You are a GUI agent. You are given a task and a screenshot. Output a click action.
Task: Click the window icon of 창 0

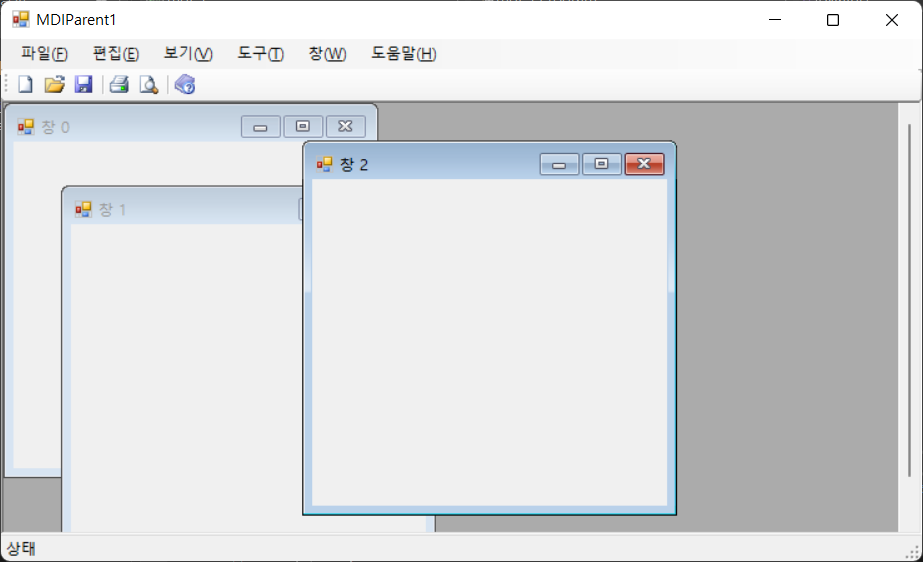pyautogui.click(x=25, y=127)
